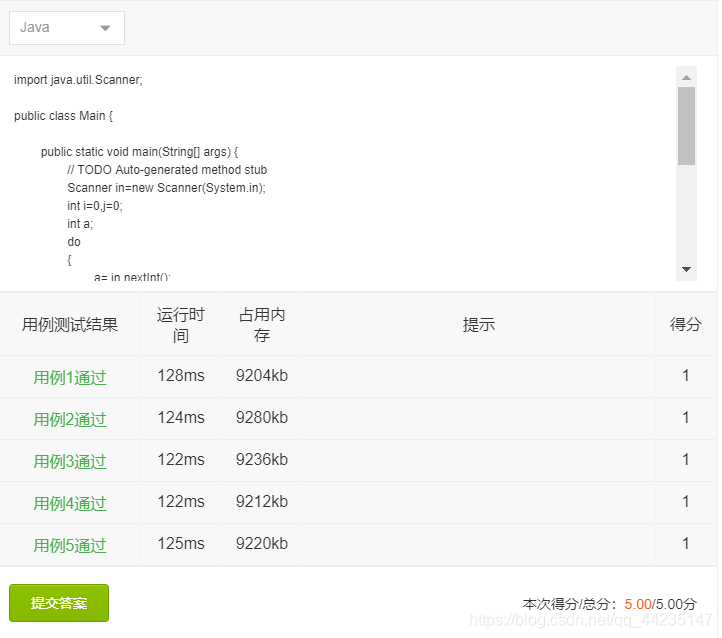Click the import java.util.Scanner code line
Screen dimensions: 722x638
tap(78, 80)
